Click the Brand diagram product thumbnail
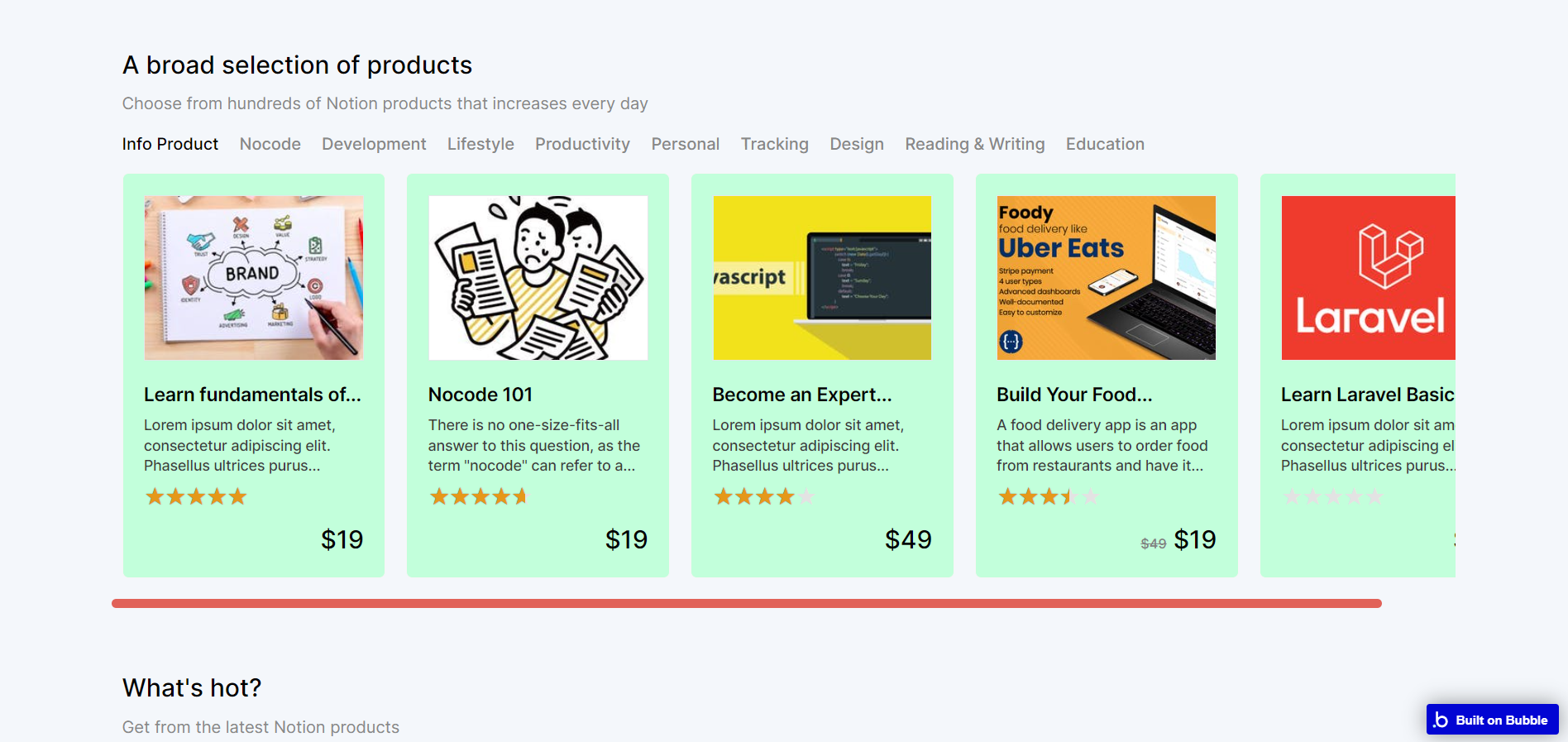 [x=254, y=278]
